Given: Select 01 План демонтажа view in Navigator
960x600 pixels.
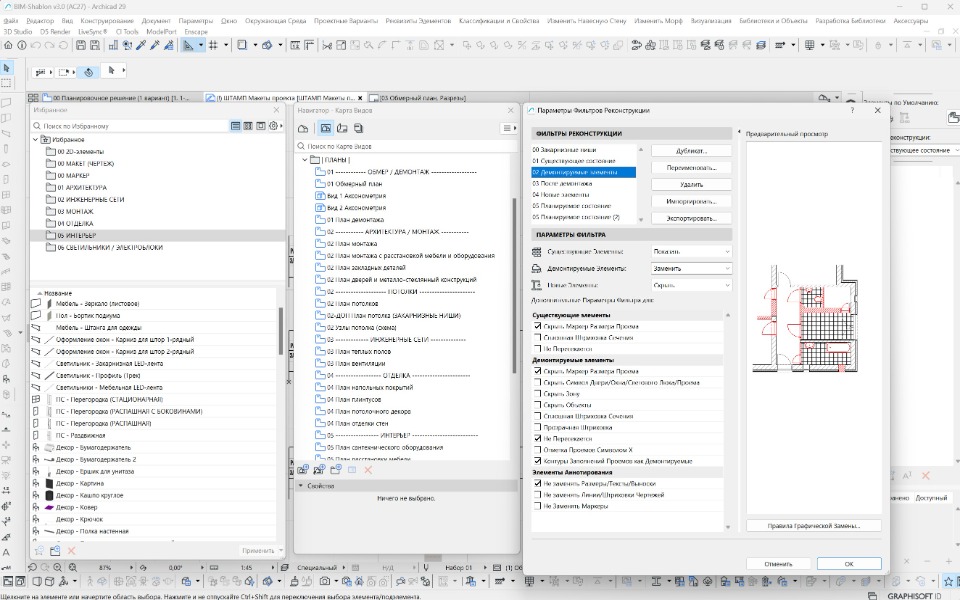Looking at the screenshot, I should pyautogui.click(x=355, y=219).
